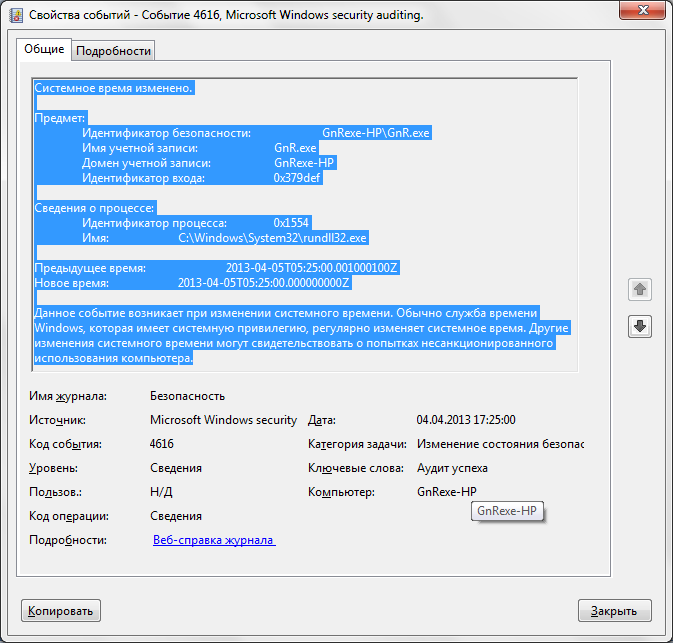The image size is (673, 643).
Task: Click the account domain value GnRexe-HP in description
Action: pyautogui.click(x=304, y=163)
